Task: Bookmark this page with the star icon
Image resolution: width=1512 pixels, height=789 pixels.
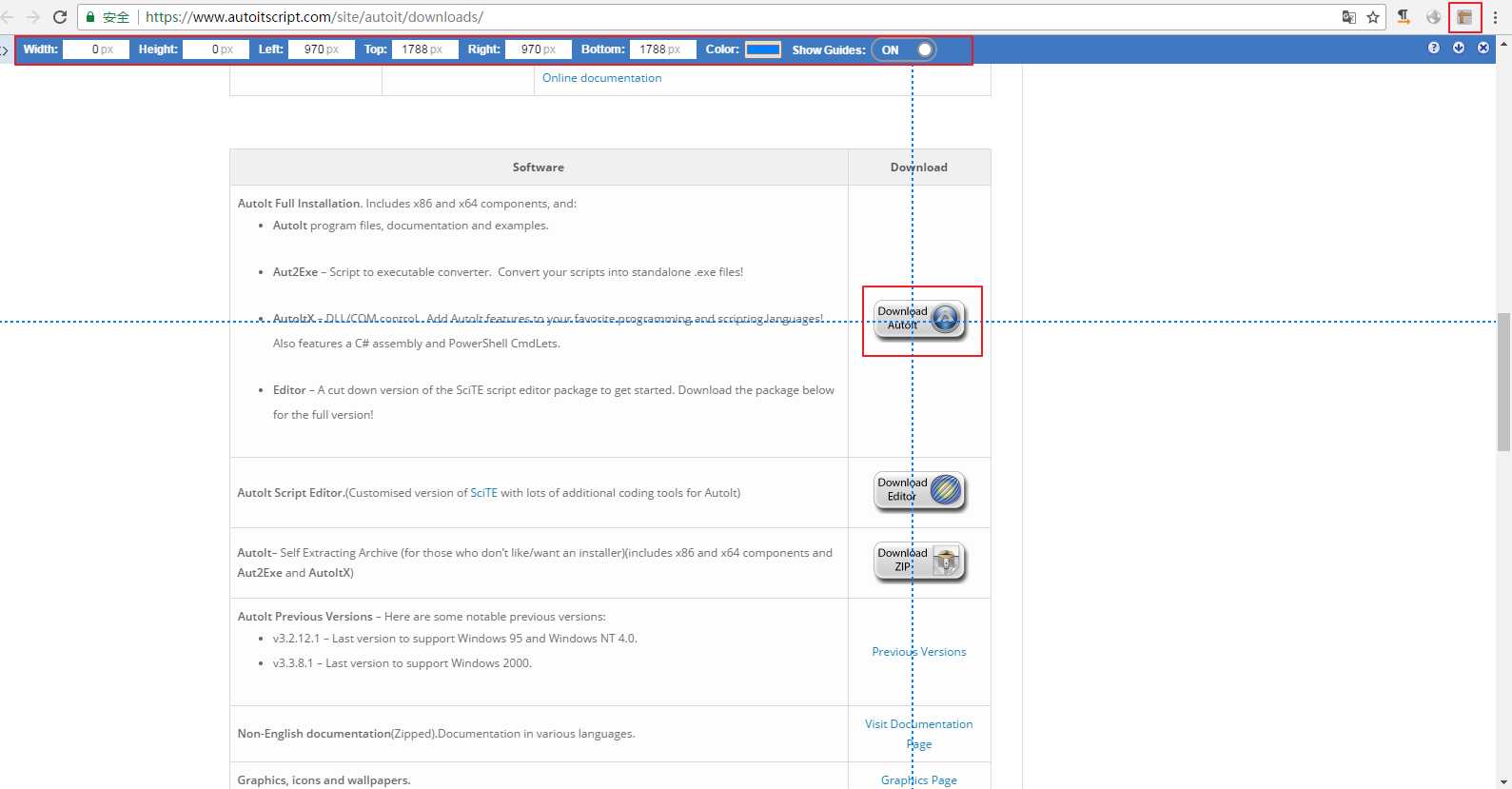Action: (1373, 17)
